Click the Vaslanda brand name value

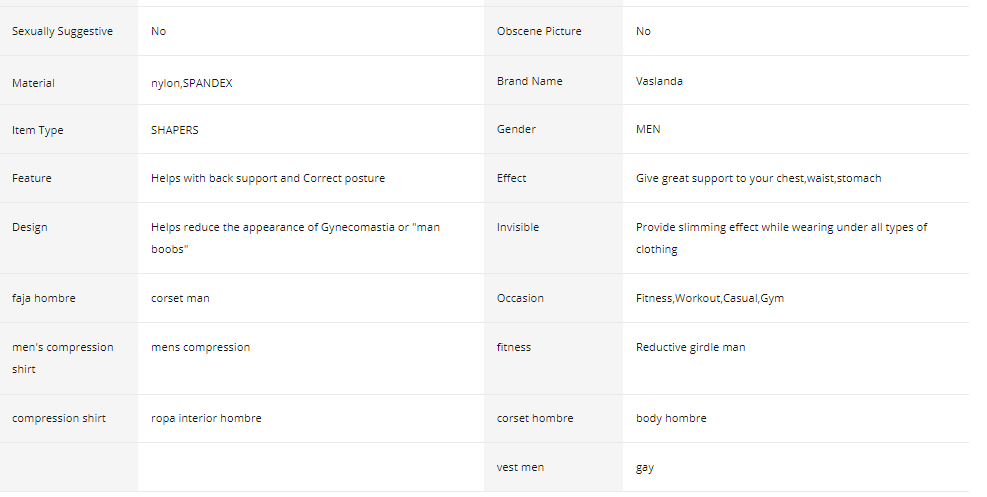click(x=659, y=81)
